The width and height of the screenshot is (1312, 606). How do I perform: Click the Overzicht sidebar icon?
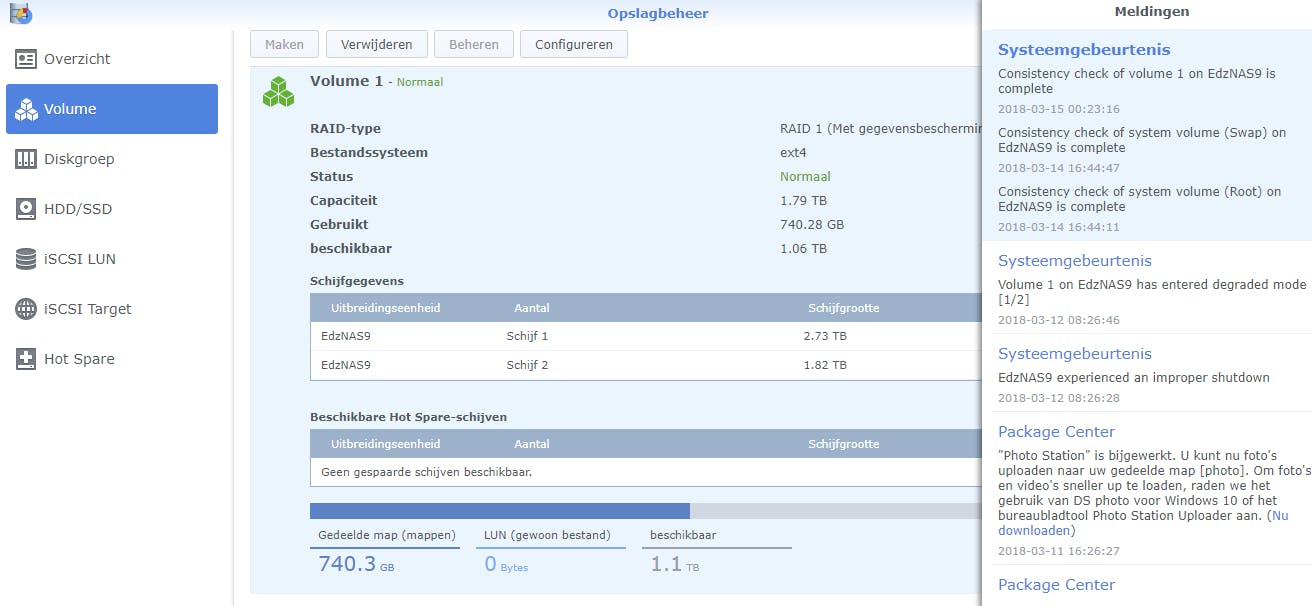[26, 59]
